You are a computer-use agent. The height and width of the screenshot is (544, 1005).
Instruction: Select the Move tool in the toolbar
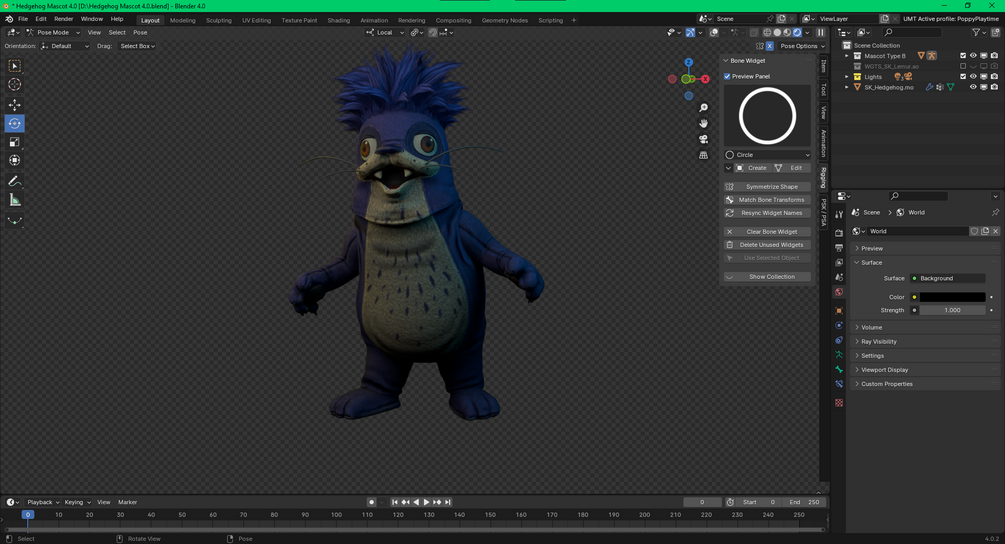[x=14, y=104]
